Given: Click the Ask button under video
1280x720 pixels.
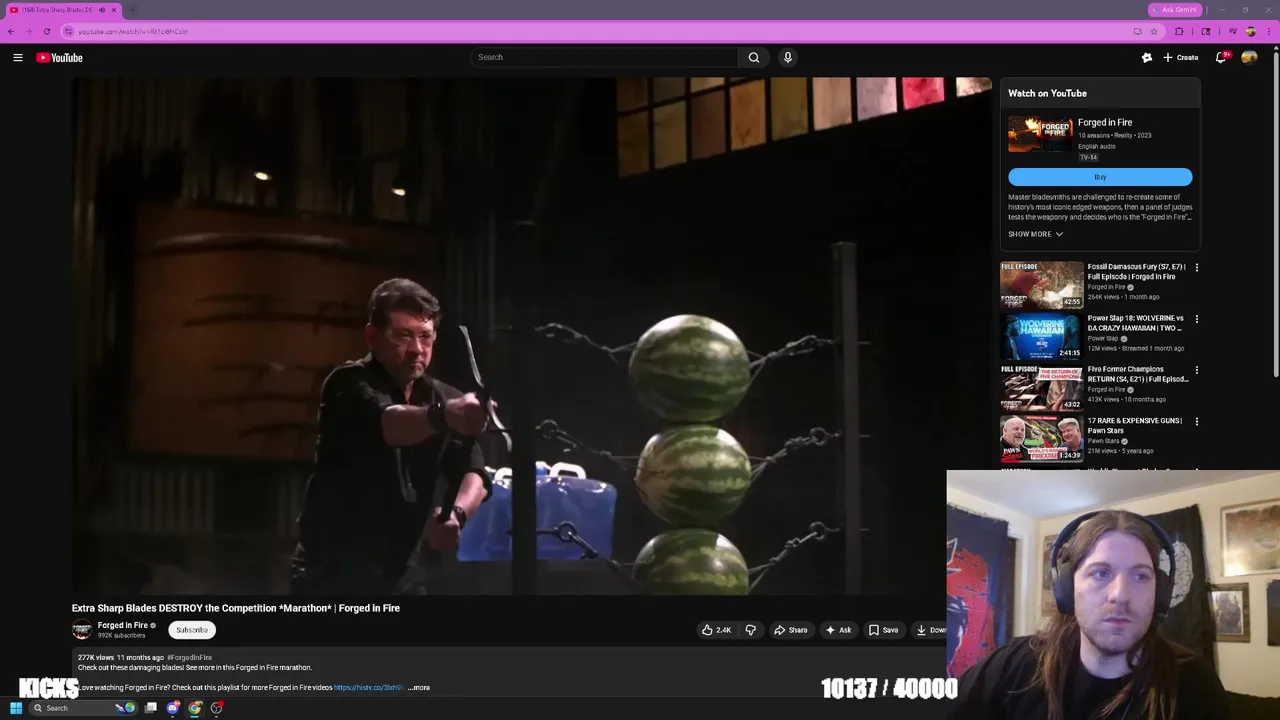Looking at the screenshot, I should tap(838, 630).
